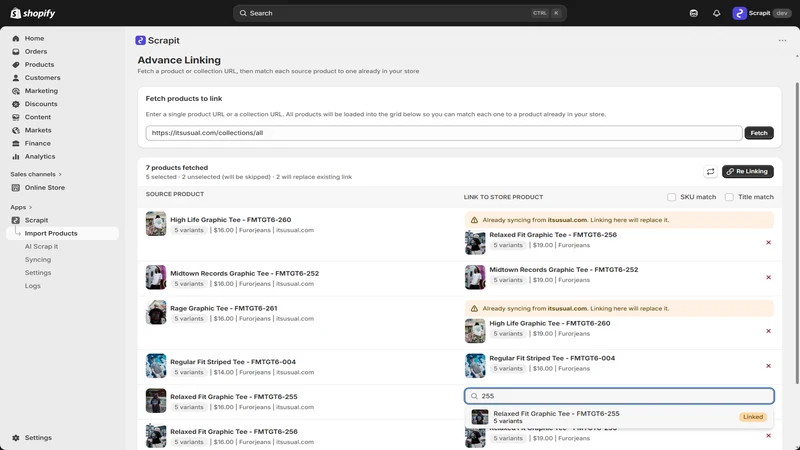Click the Fetch button
Image resolution: width=800 pixels, height=450 pixels.
point(759,133)
